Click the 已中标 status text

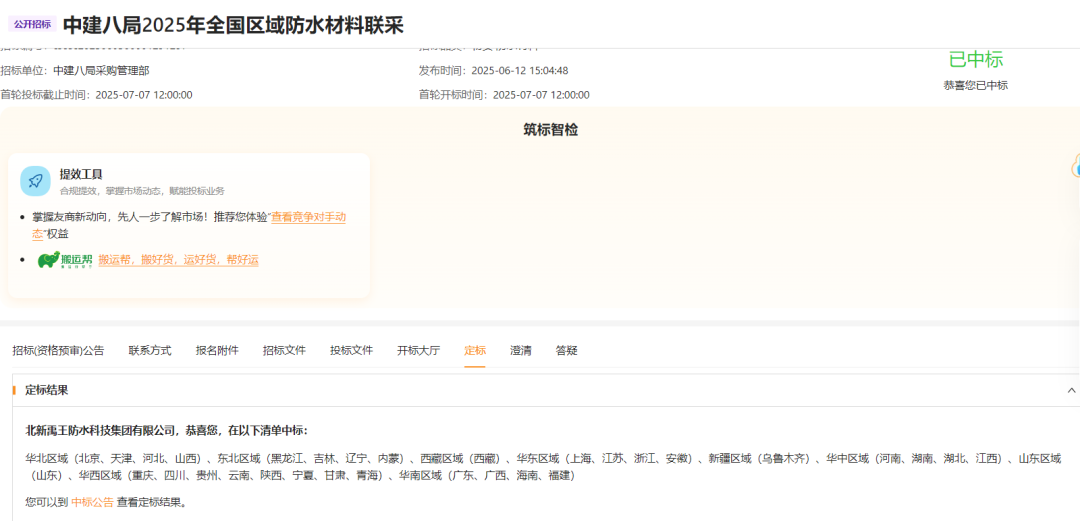click(x=975, y=60)
